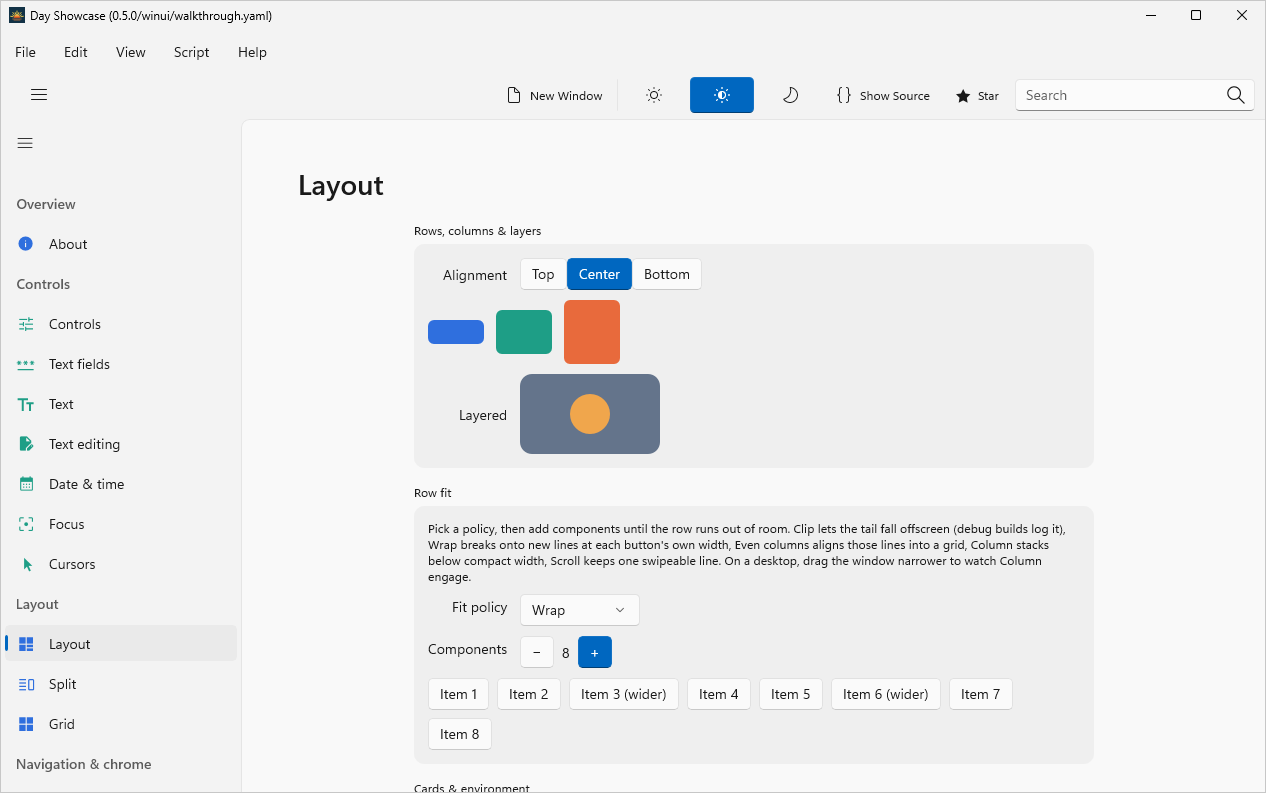Image resolution: width=1266 pixels, height=793 pixels.
Task: Click the Item 1 button
Action: coord(459,694)
